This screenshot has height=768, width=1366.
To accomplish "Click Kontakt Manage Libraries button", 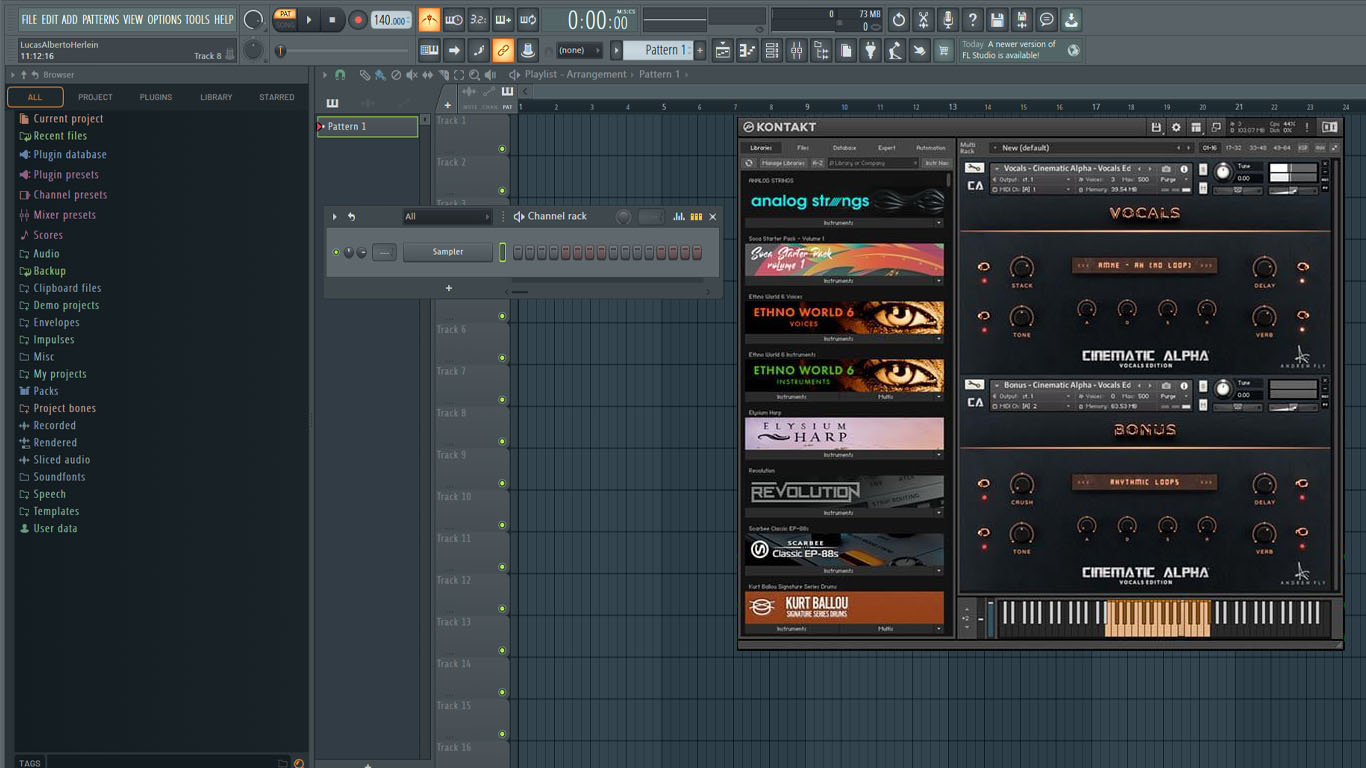I will [x=783, y=163].
